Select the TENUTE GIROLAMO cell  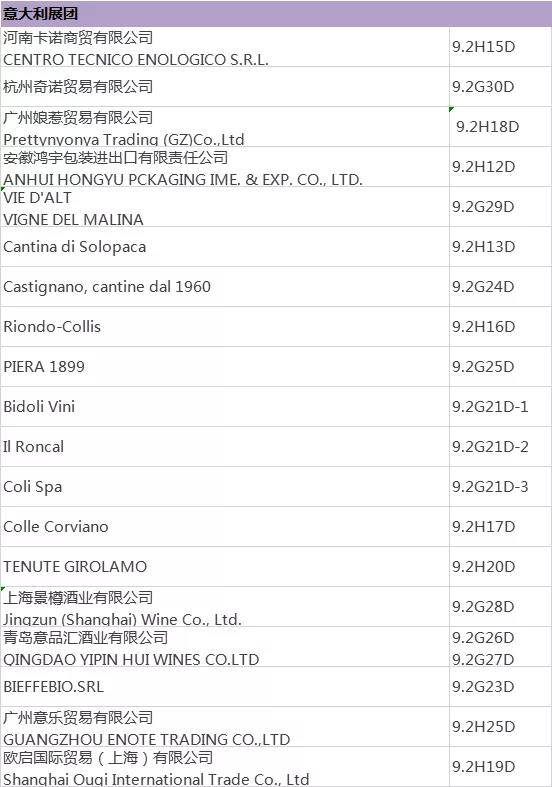click(225, 567)
